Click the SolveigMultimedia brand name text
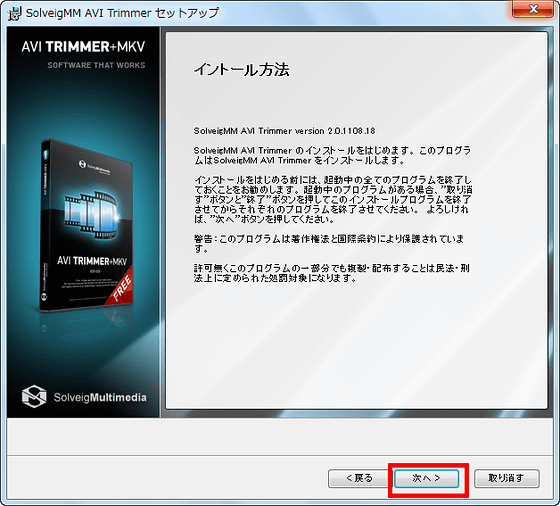 [x=100, y=397]
